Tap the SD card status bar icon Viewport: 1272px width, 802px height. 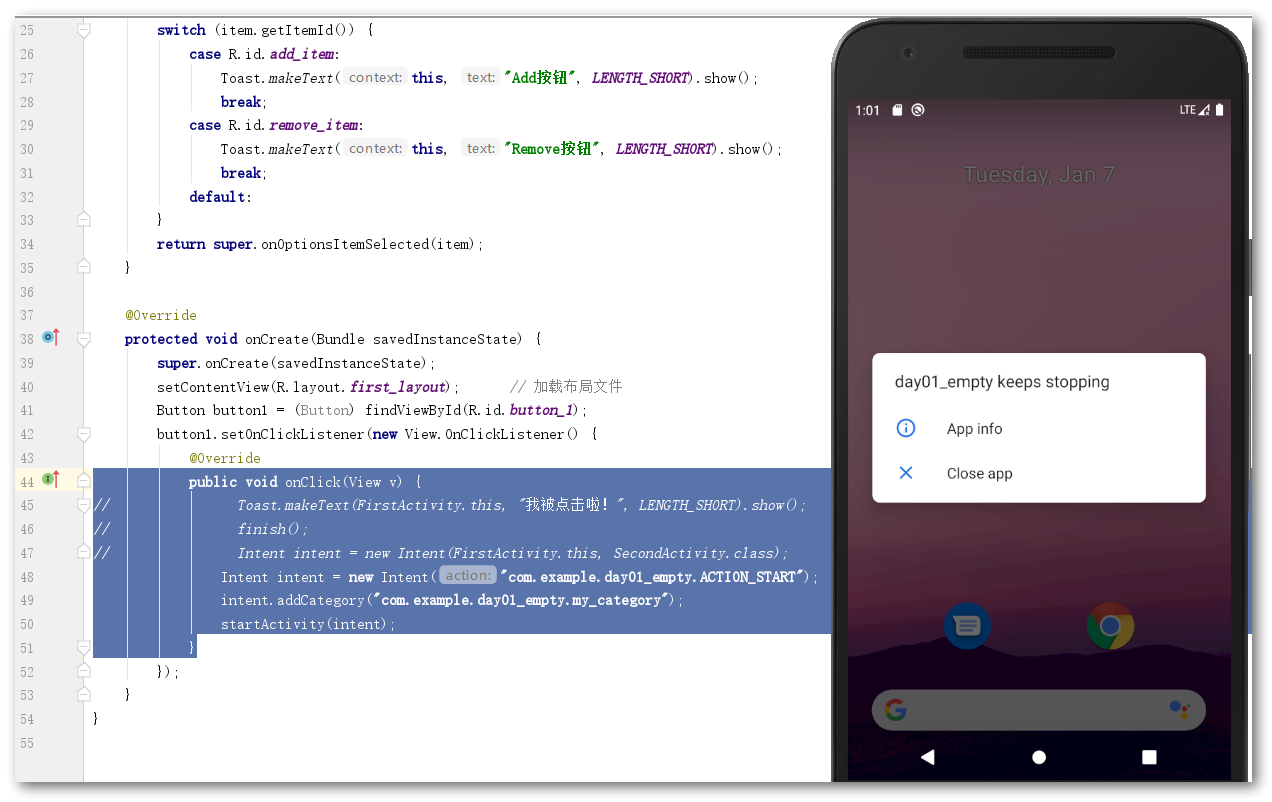point(898,110)
